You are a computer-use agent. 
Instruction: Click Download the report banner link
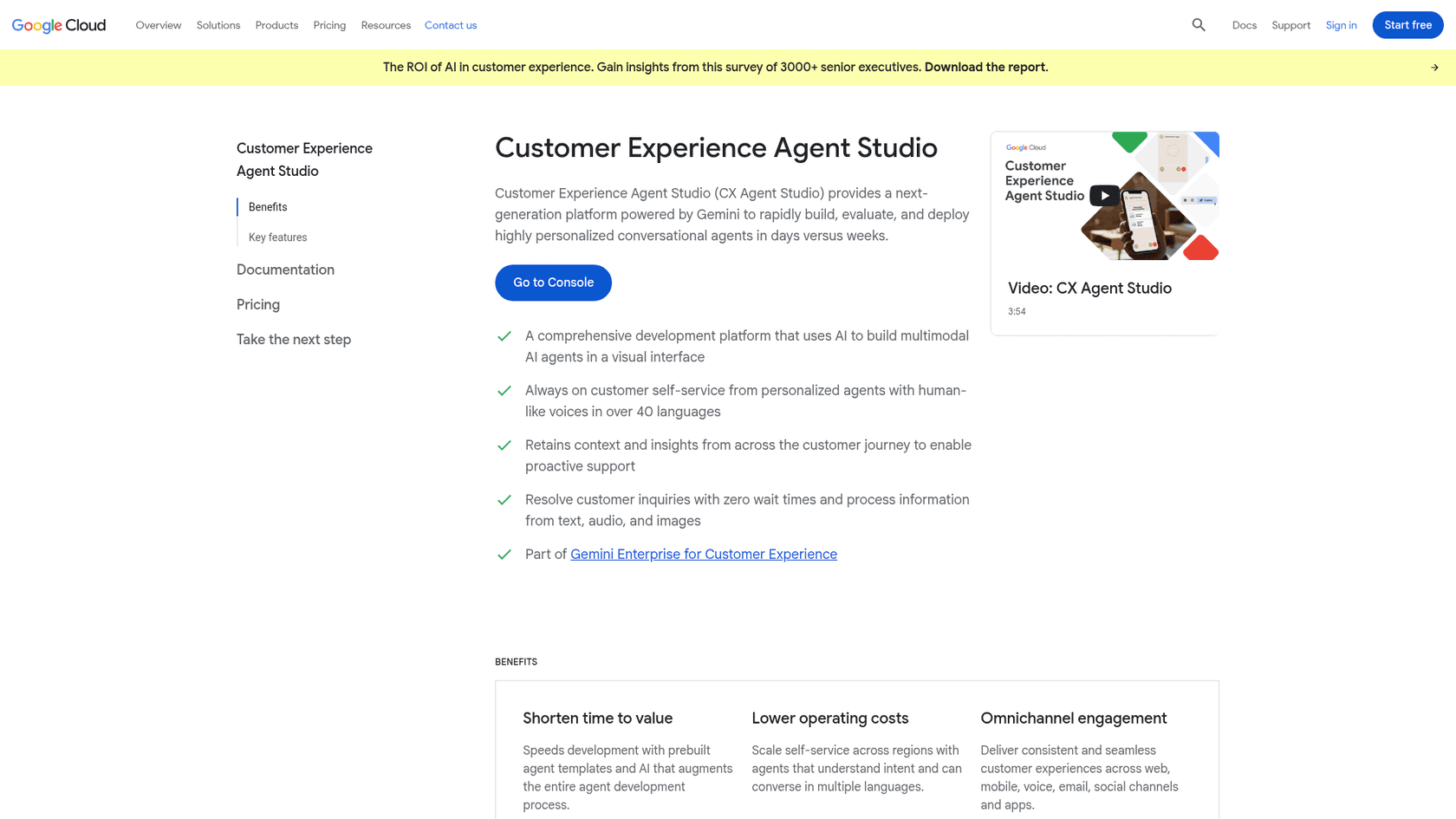pos(986,68)
